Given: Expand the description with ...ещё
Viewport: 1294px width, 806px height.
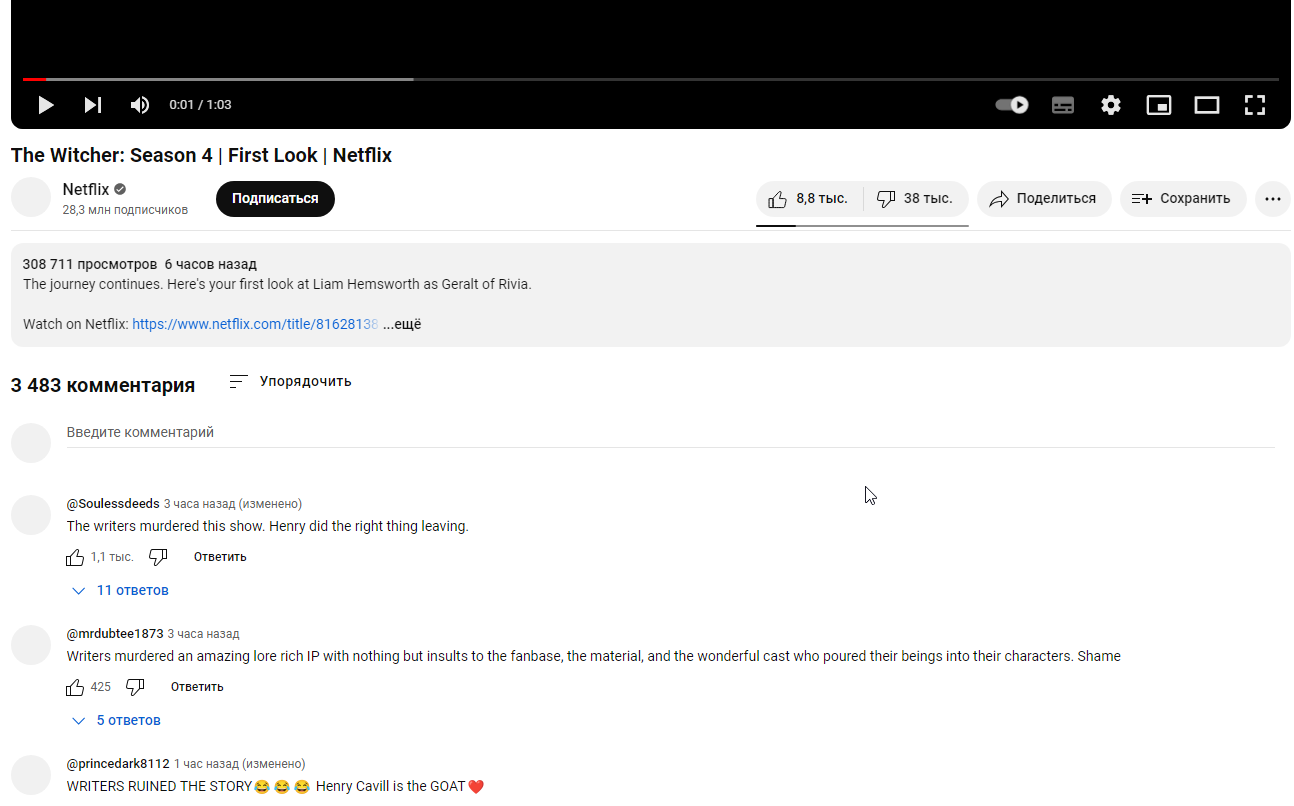Looking at the screenshot, I should click(402, 324).
